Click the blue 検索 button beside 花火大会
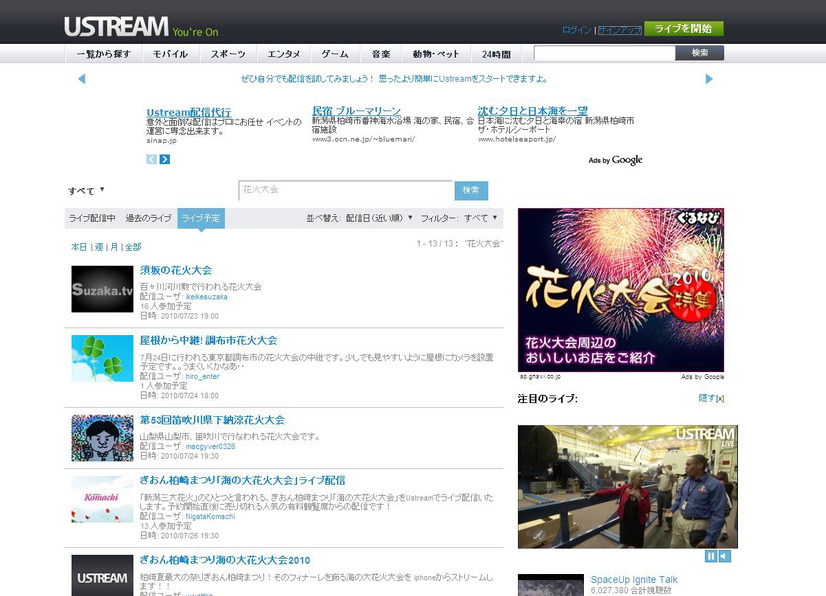Image resolution: width=826 pixels, height=596 pixels. (471, 190)
